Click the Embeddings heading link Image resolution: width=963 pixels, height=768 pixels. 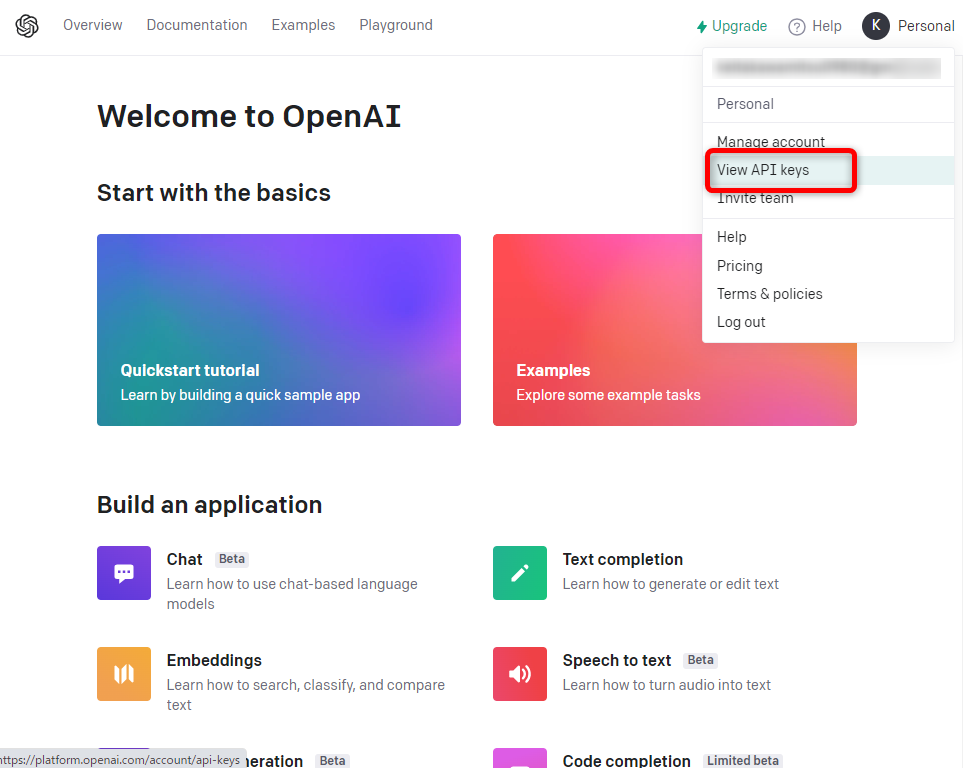click(x=214, y=660)
